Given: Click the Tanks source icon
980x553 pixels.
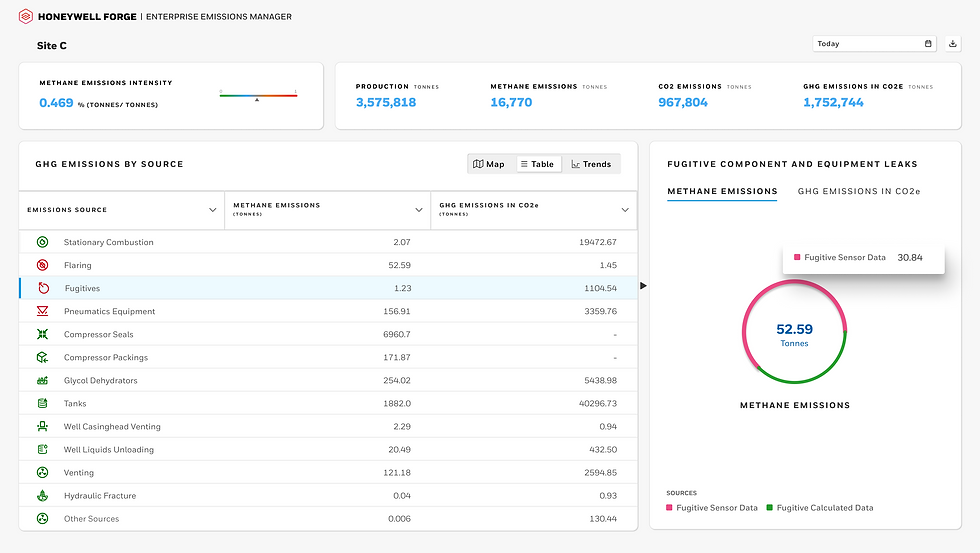Looking at the screenshot, I should point(42,403).
